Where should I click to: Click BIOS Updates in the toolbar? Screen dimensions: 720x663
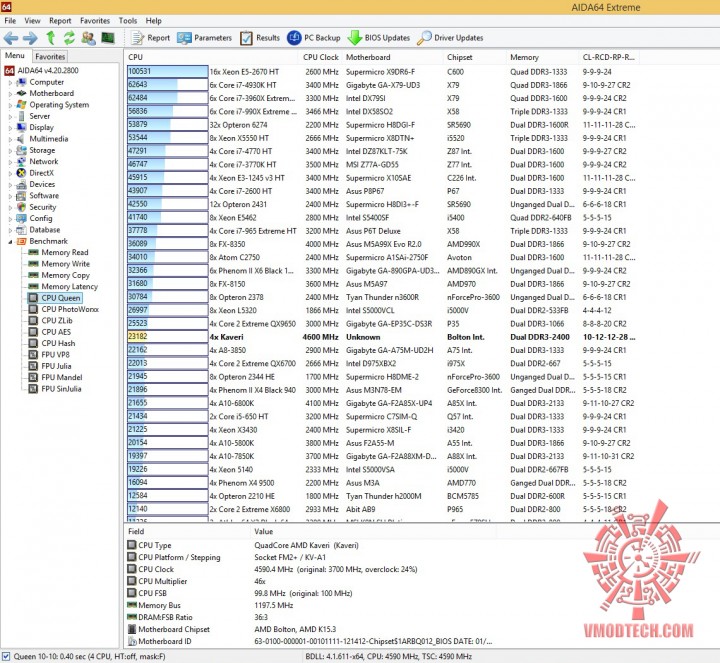coord(379,38)
